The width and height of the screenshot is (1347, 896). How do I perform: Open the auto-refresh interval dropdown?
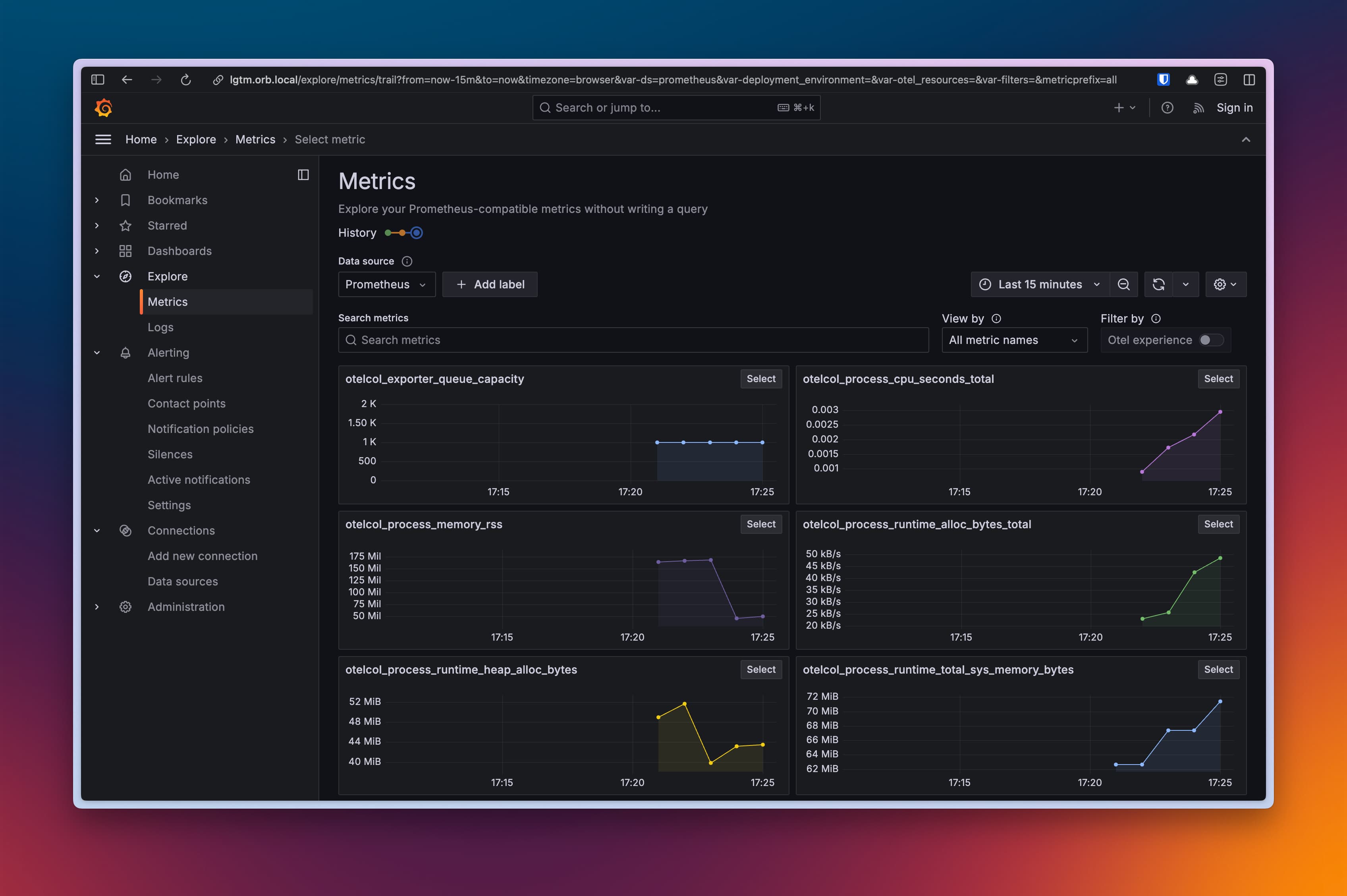click(x=1186, y=285)
